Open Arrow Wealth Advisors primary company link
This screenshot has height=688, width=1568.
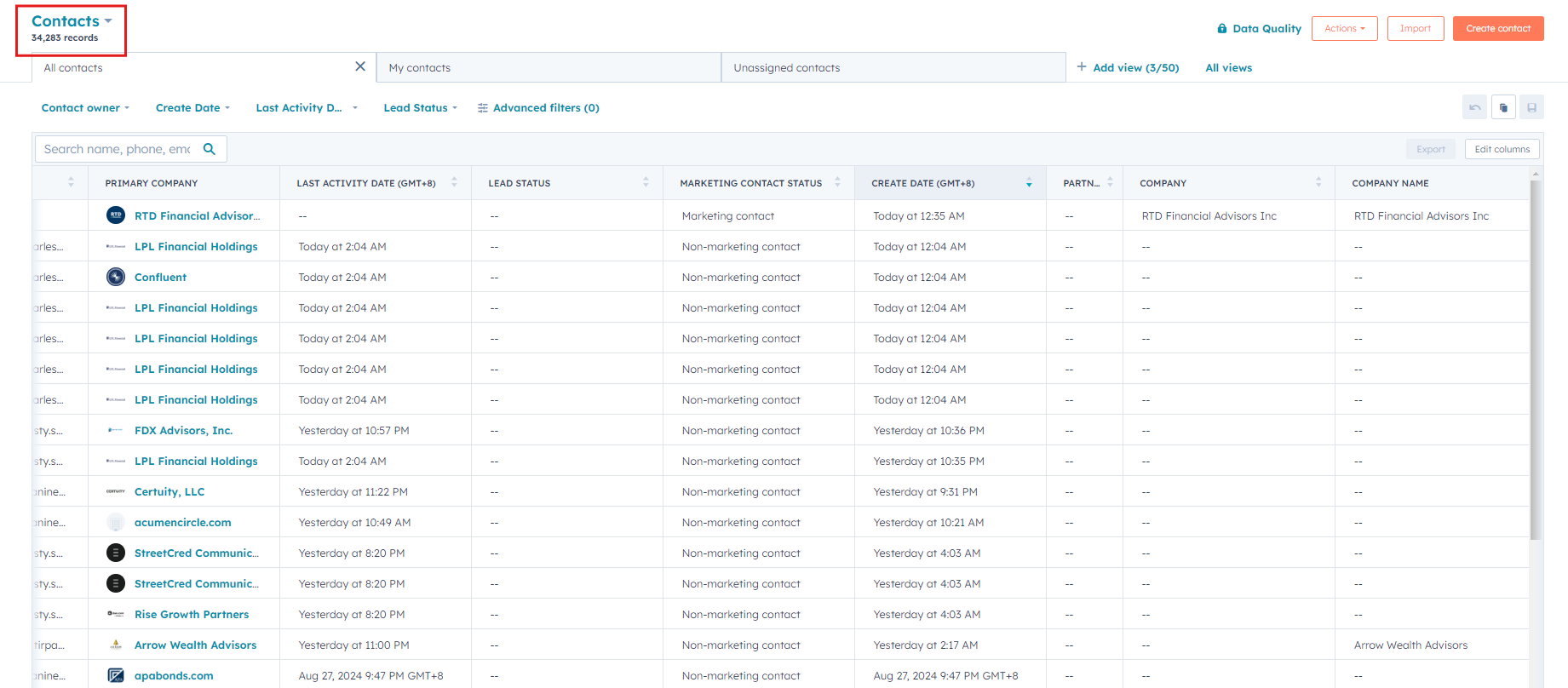196,645
